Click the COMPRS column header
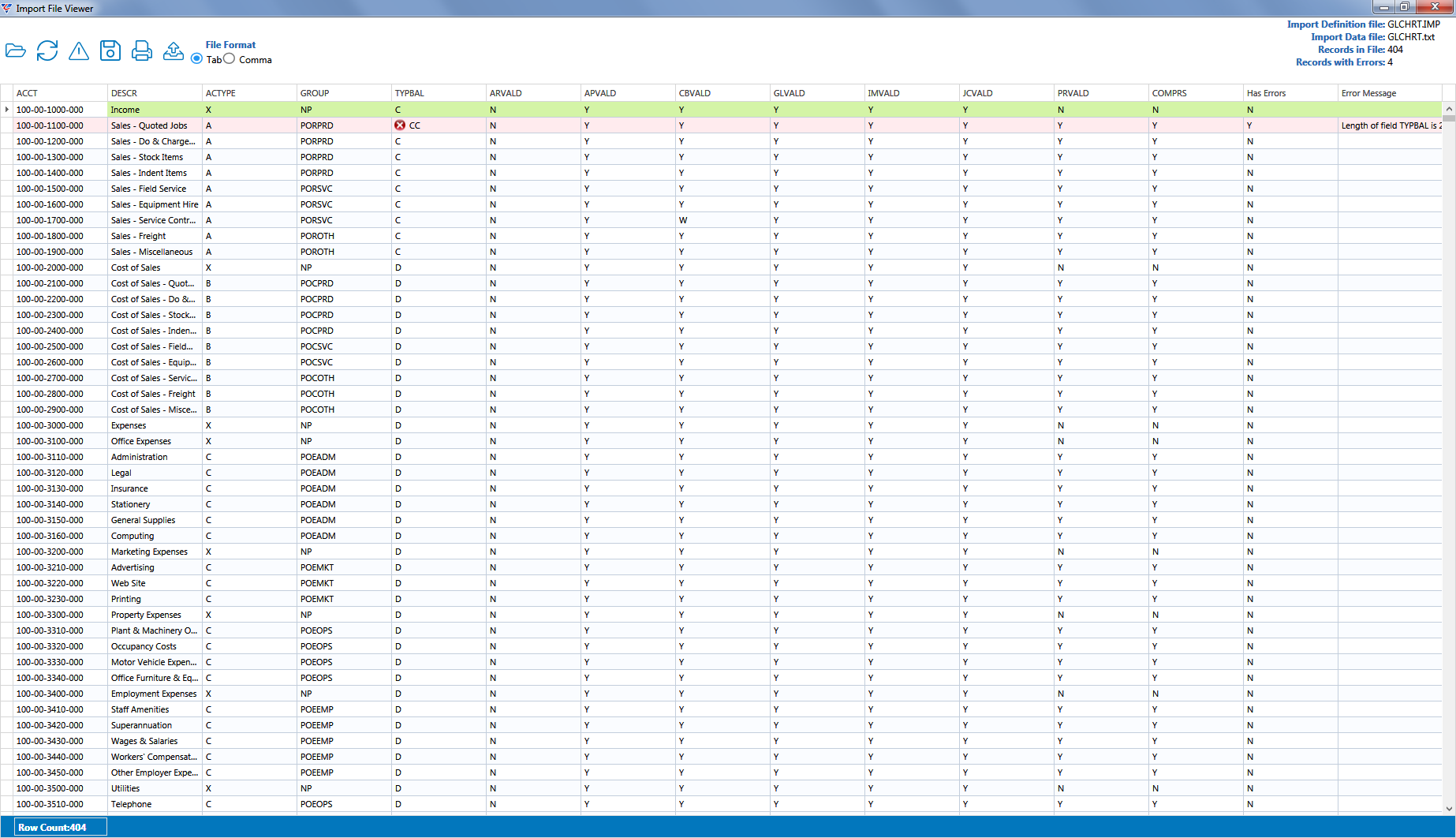 1196,93
